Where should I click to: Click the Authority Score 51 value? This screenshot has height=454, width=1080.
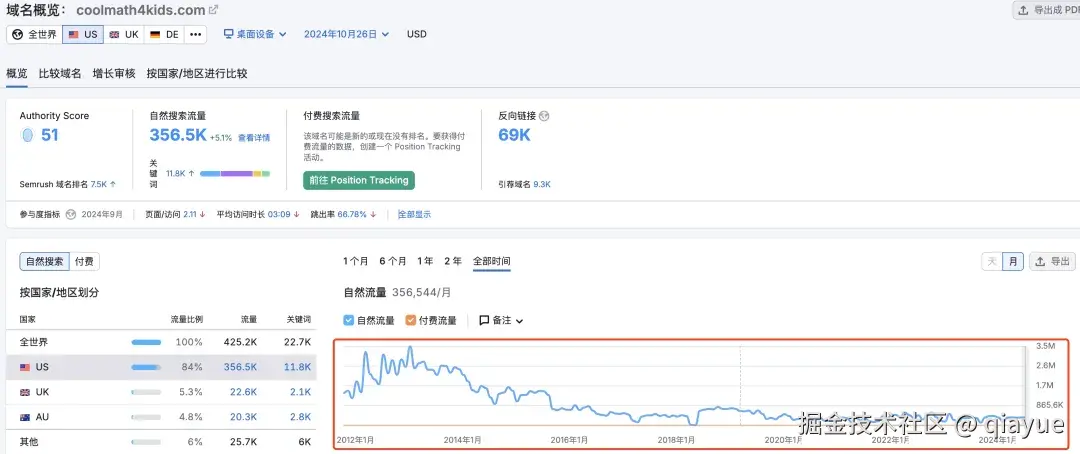(x=50, y=135)
